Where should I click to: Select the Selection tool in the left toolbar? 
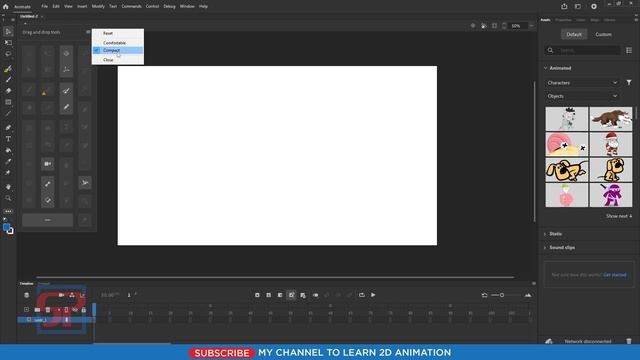[x=8, y=31]
